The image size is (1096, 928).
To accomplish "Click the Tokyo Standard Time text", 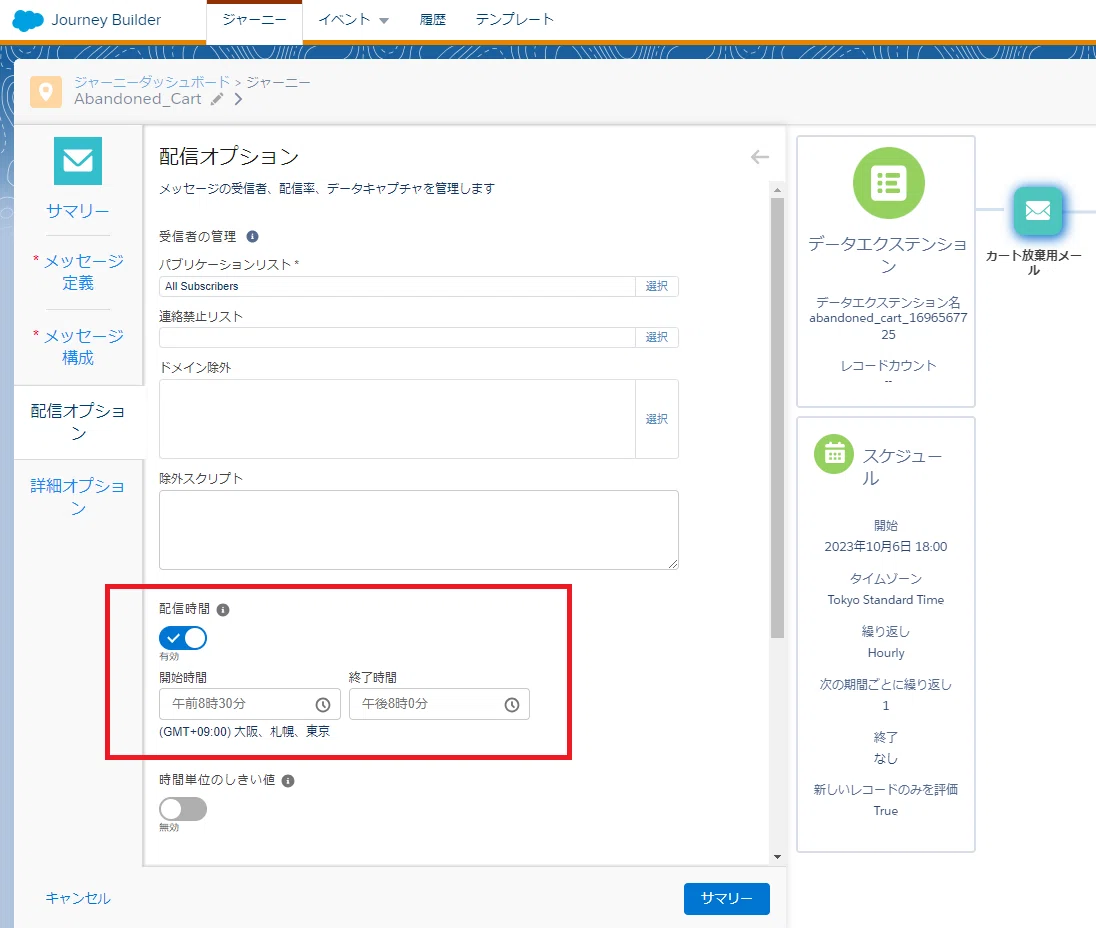I will pyautogui.click(x=886, y=600).
